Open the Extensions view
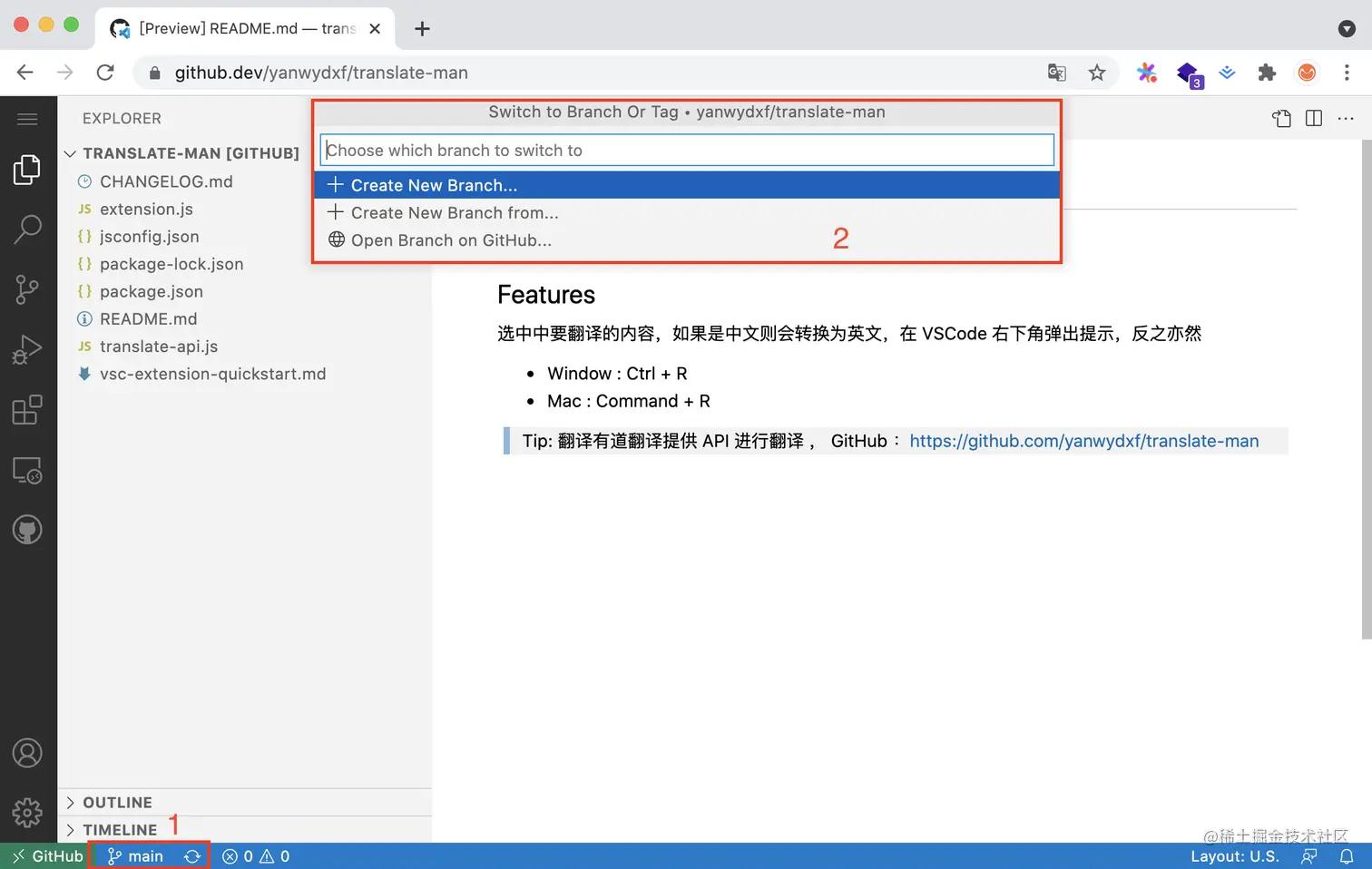The image size is (1372, 869). point(27,410)
